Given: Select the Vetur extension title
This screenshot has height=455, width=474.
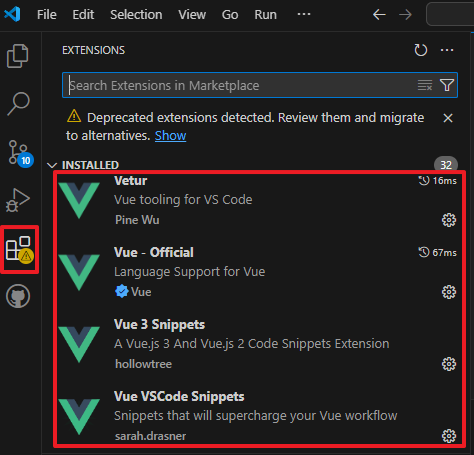Looking at the screenshot, I should coord(130,181).
